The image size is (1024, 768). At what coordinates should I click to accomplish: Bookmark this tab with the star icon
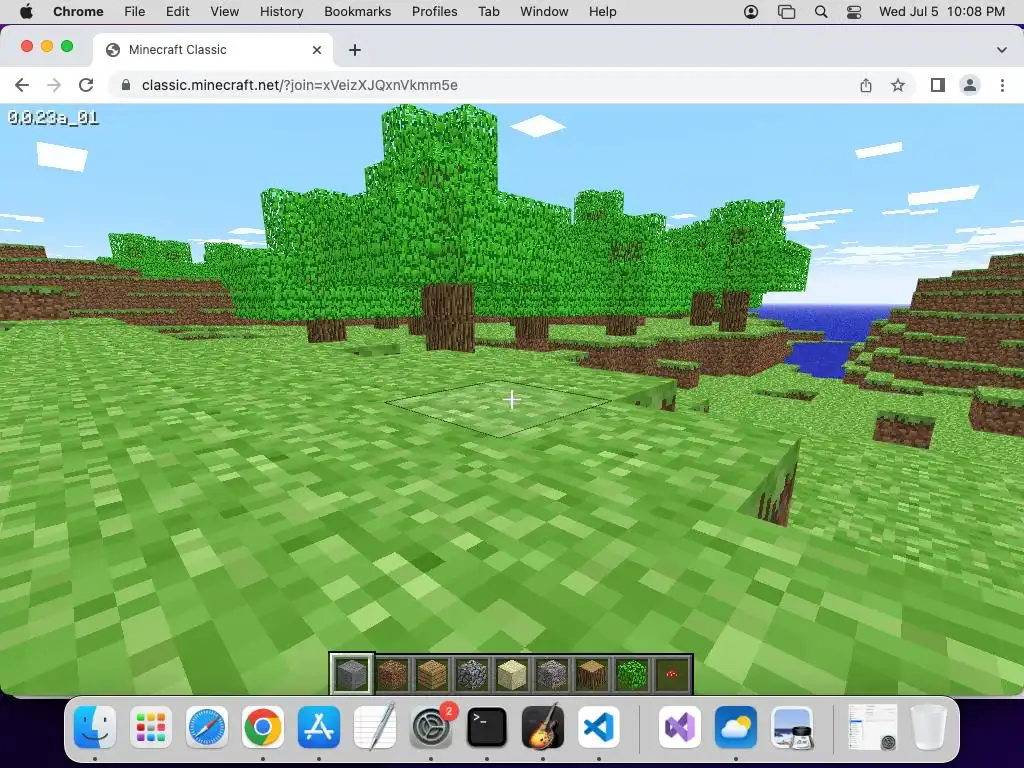click(x=898, y=85)
